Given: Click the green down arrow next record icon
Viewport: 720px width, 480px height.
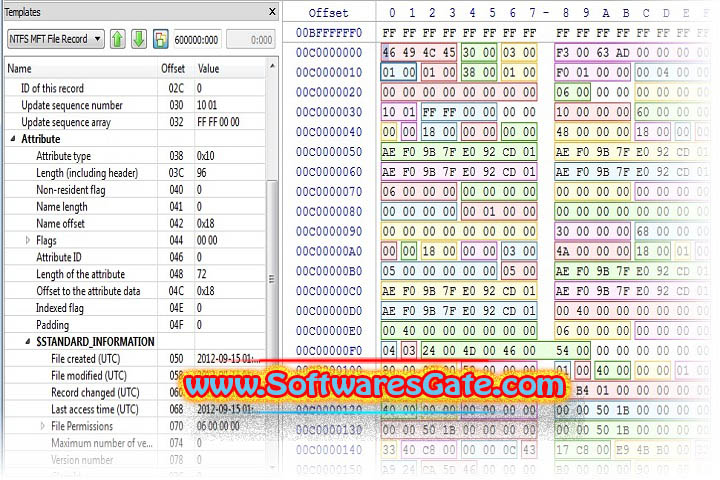Looking at the screenshot, I should 139,39.
